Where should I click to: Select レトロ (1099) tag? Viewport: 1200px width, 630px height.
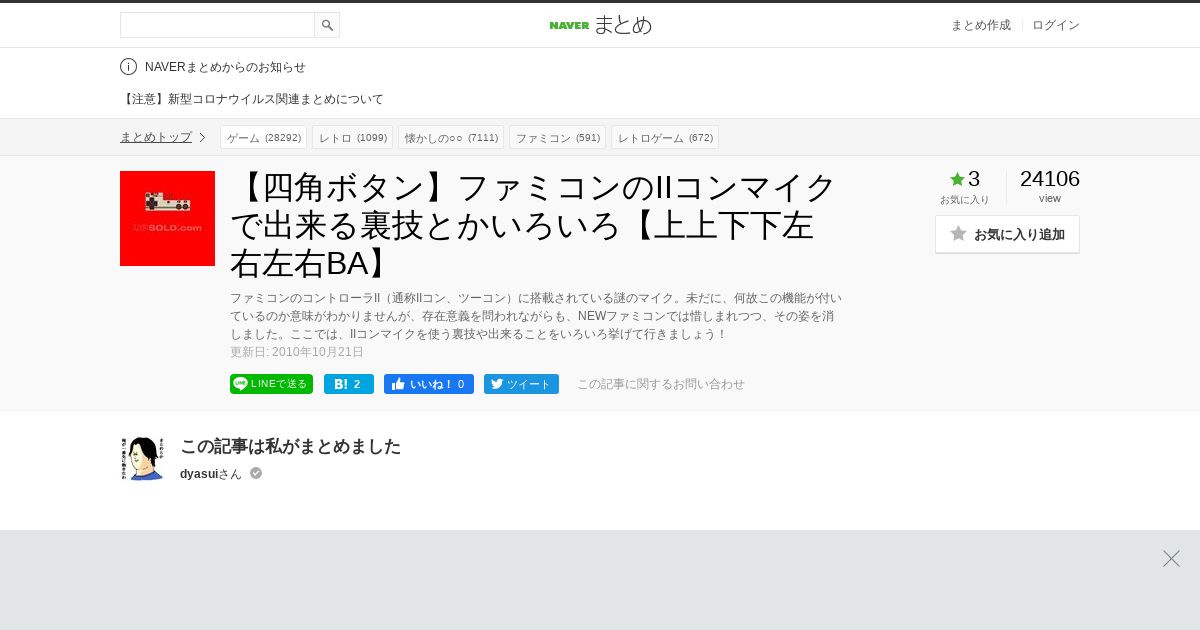tap(352, 137)
